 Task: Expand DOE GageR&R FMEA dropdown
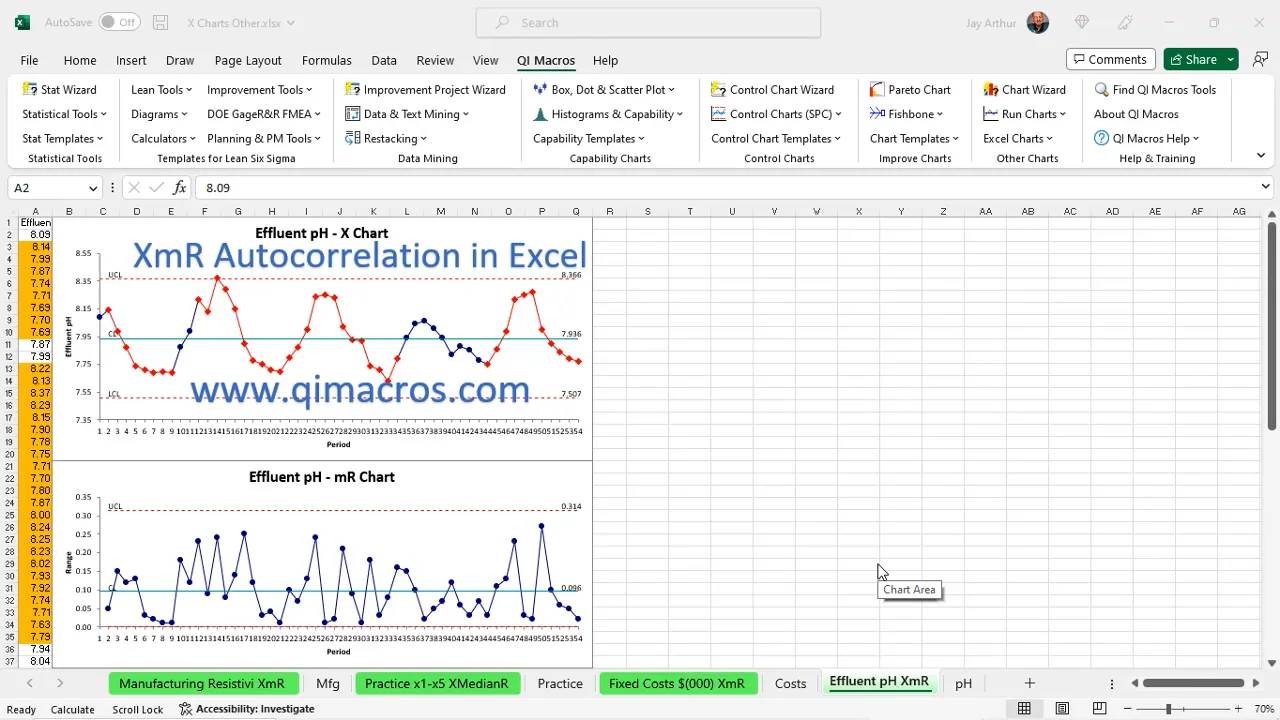[264, 114]
